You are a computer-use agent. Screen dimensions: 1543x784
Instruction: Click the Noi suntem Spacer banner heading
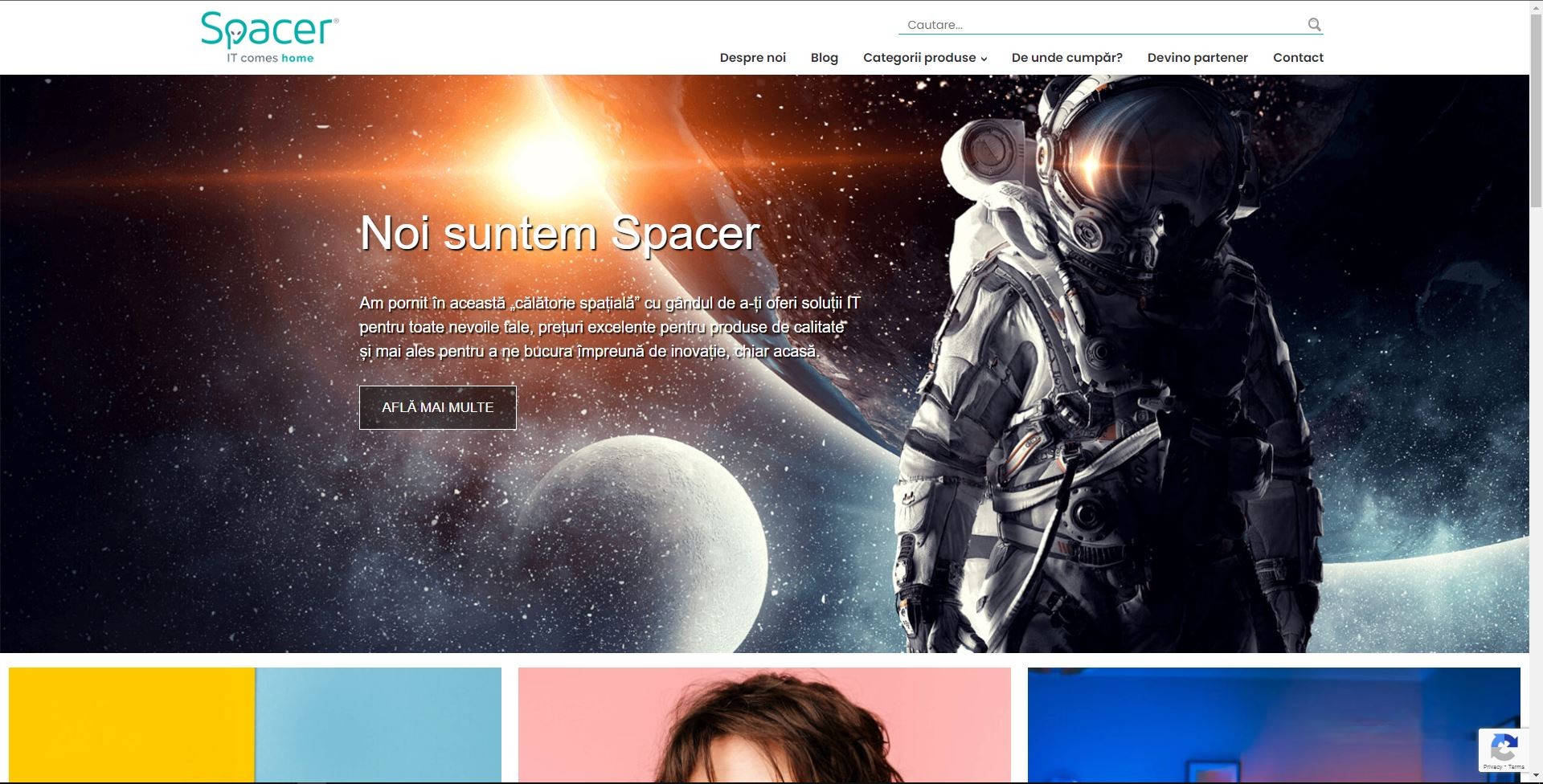click(559, 234)
